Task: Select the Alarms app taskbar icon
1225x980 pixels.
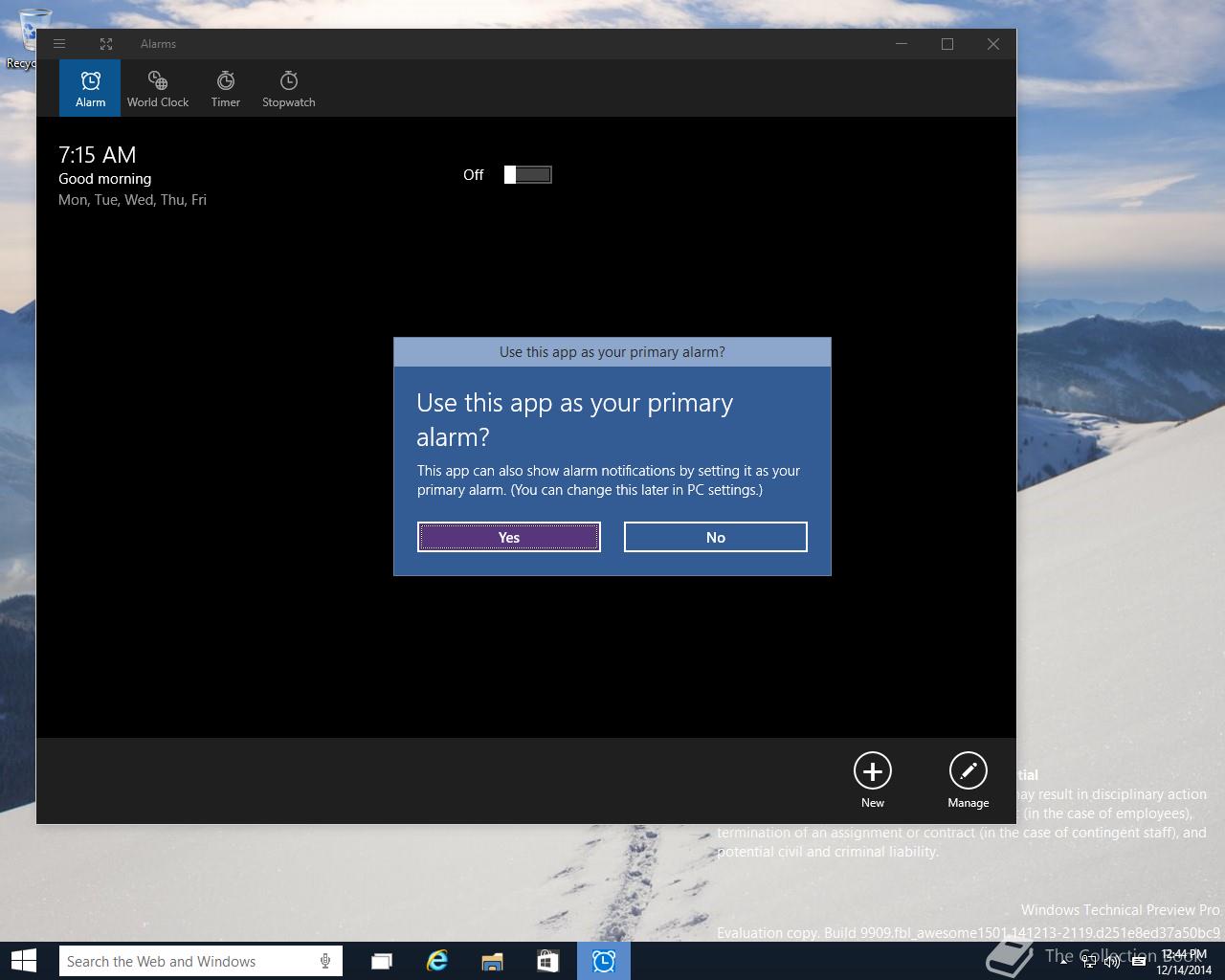Action: 604,961
